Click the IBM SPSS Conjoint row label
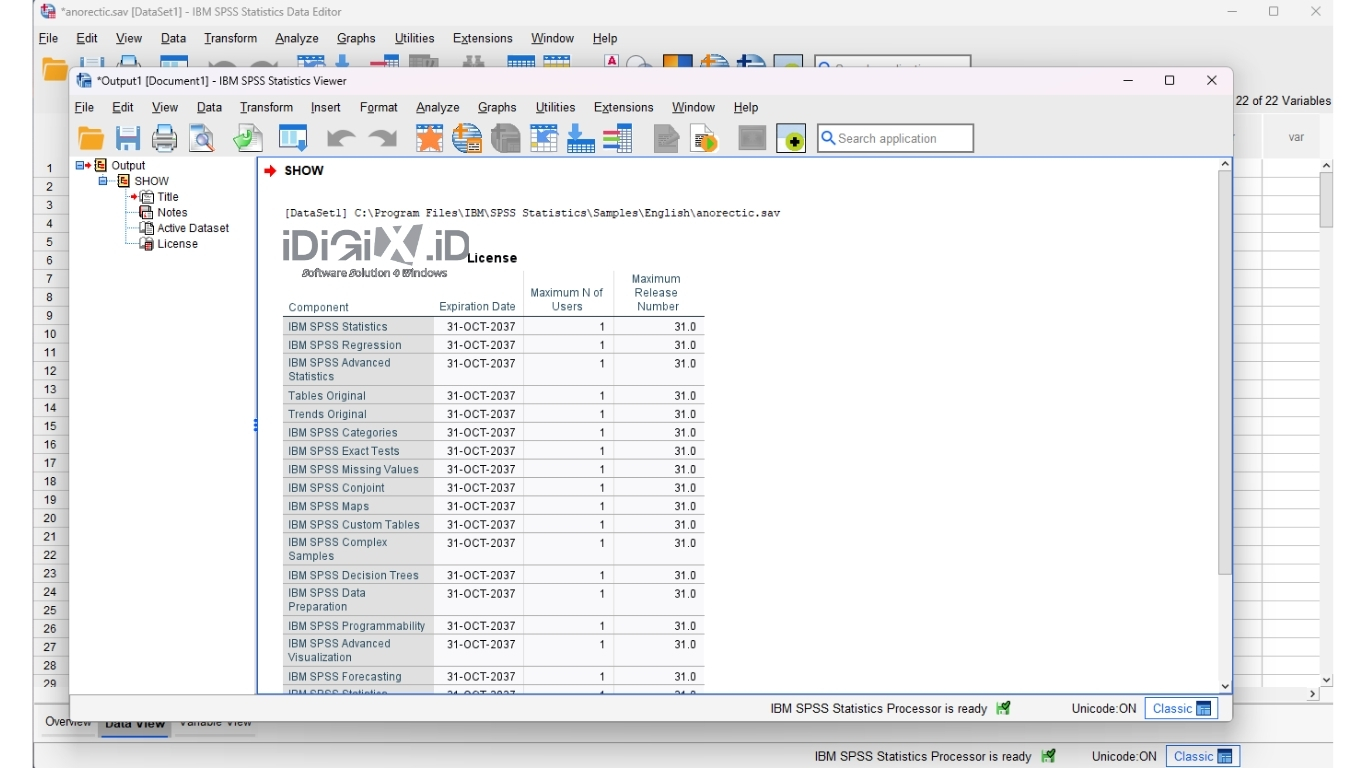 coord(337,488)
